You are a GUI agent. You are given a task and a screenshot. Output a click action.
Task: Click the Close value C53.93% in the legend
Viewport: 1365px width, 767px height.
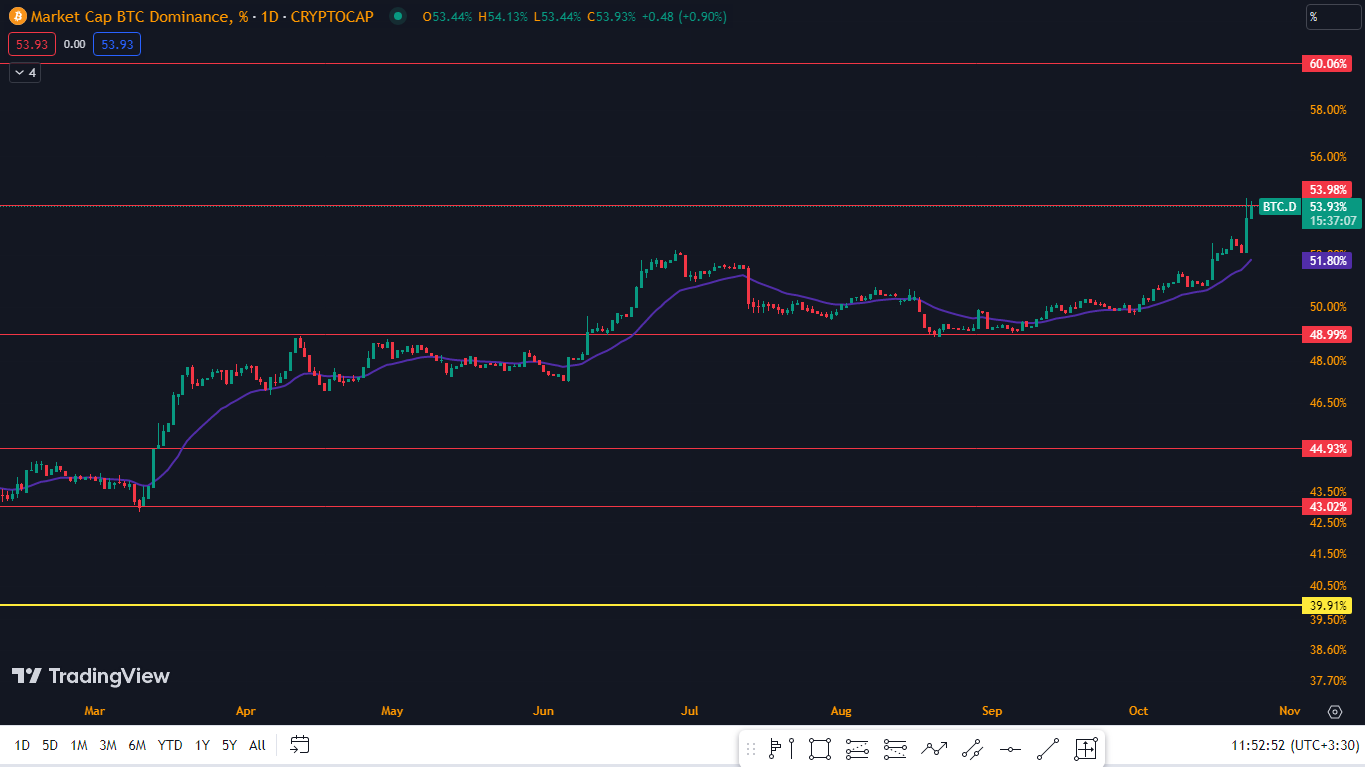610,17
